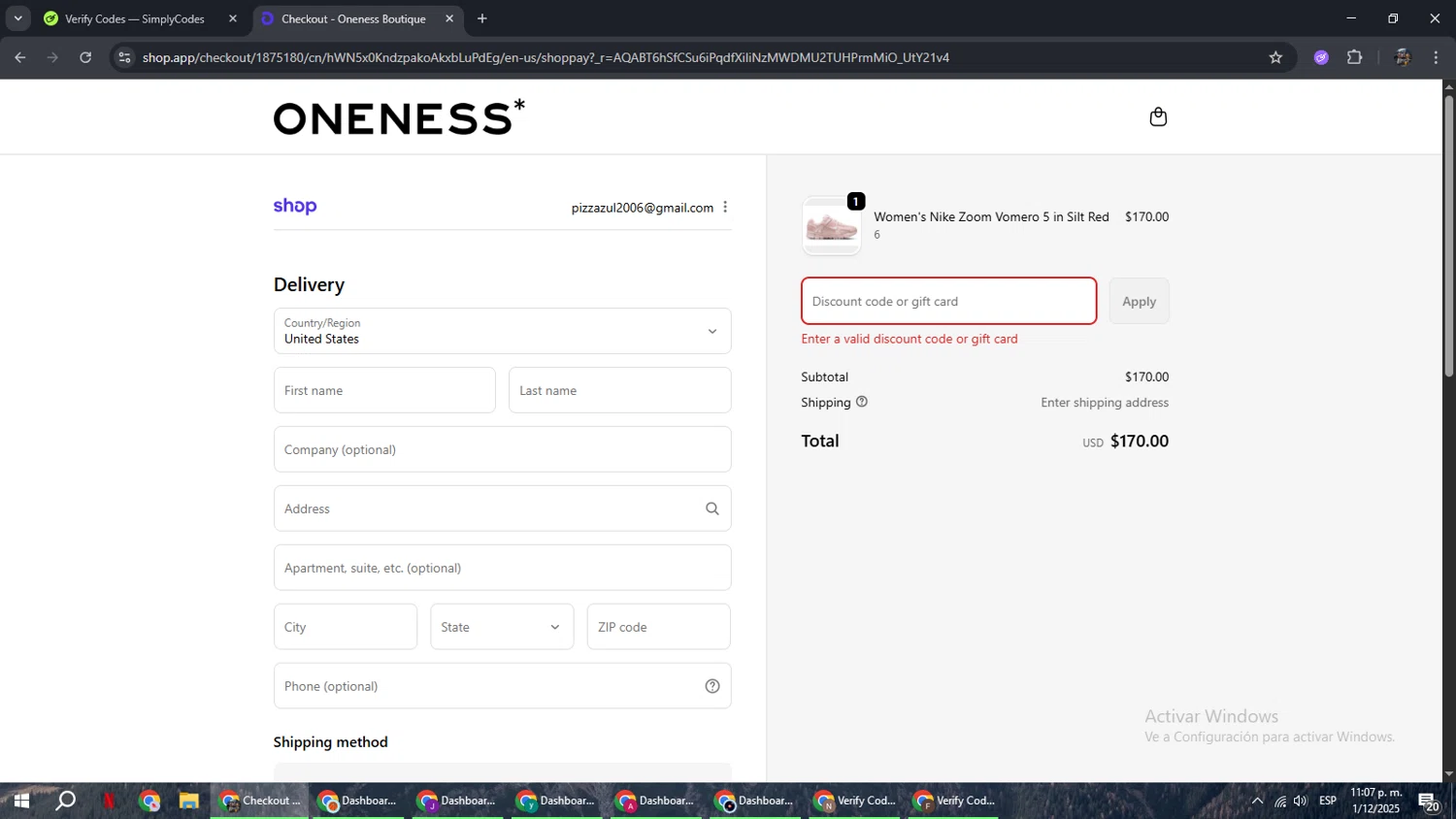The height and width of the screenshot is (819, 1456).
Task: Click the address search magnifier icon
Action: click(712, 508)
